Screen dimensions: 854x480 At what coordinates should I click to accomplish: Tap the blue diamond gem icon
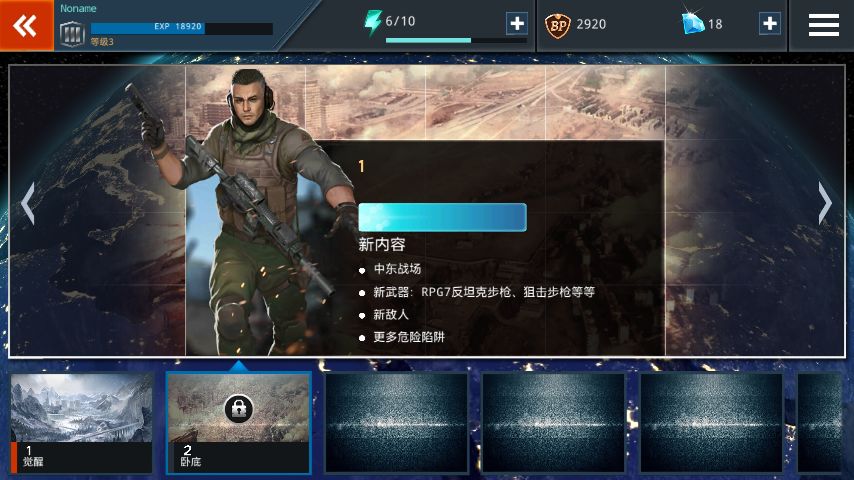[x=693, y=23]
